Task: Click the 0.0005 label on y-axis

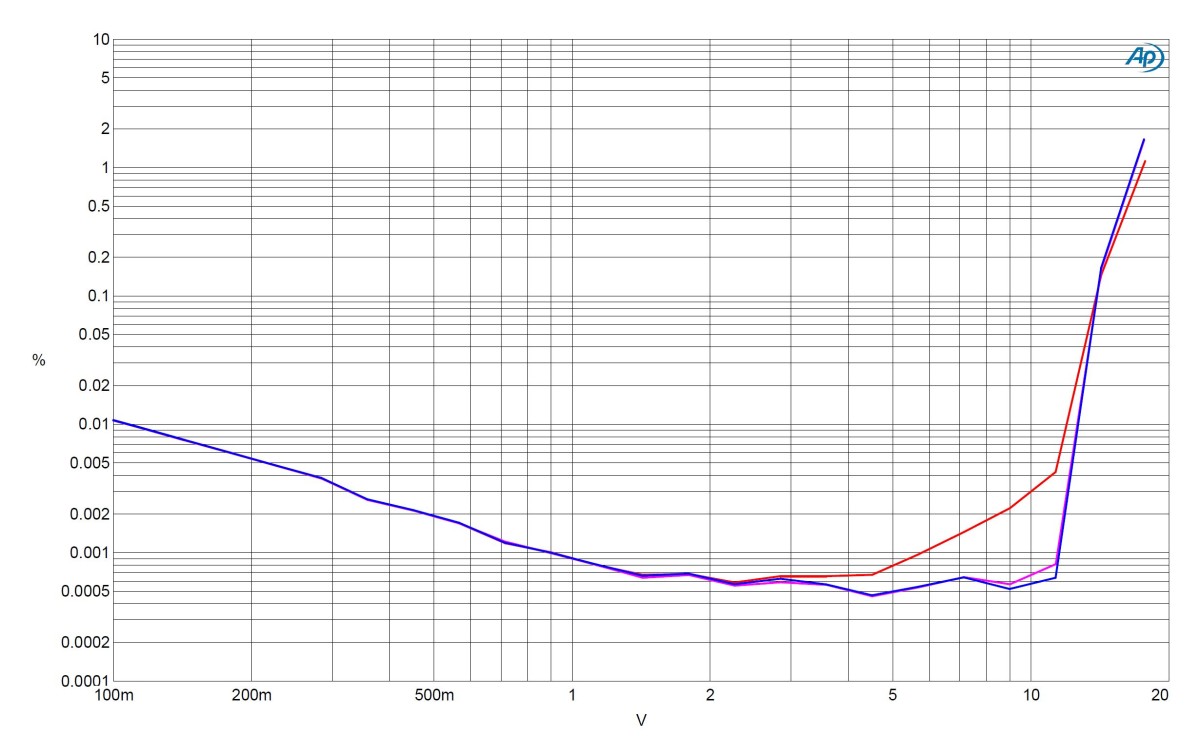Action: (84, 591)
